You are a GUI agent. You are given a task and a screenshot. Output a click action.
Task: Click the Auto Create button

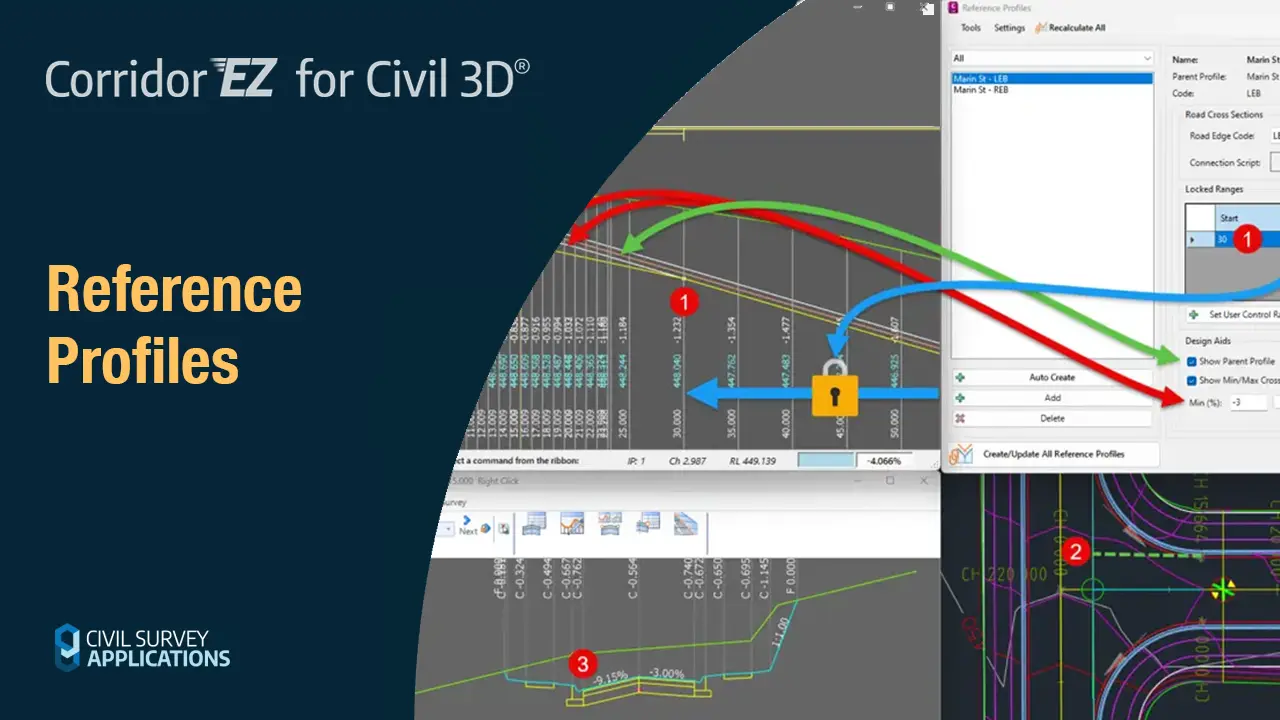pyautogui.click(x=1052, y=377)
